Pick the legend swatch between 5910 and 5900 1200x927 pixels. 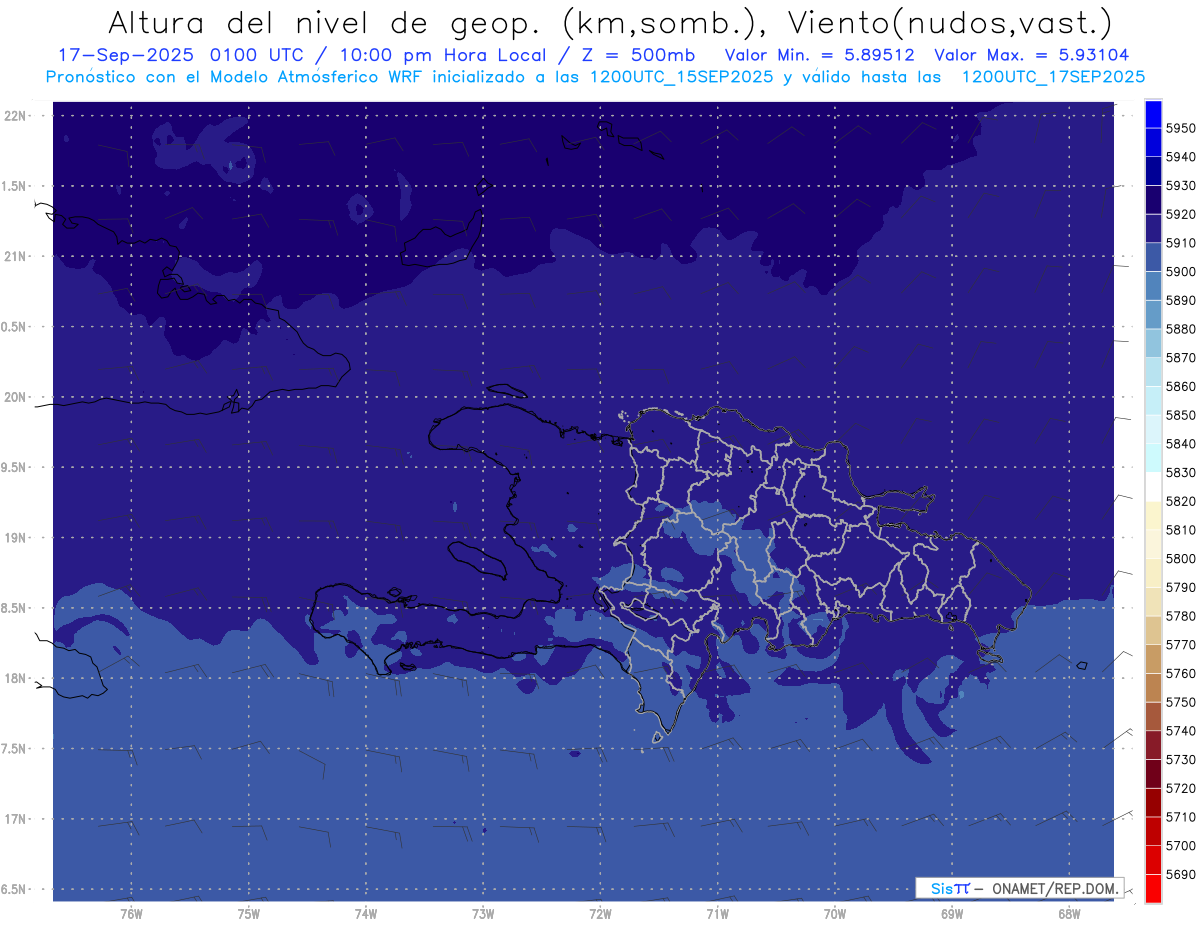(1153, 257)
